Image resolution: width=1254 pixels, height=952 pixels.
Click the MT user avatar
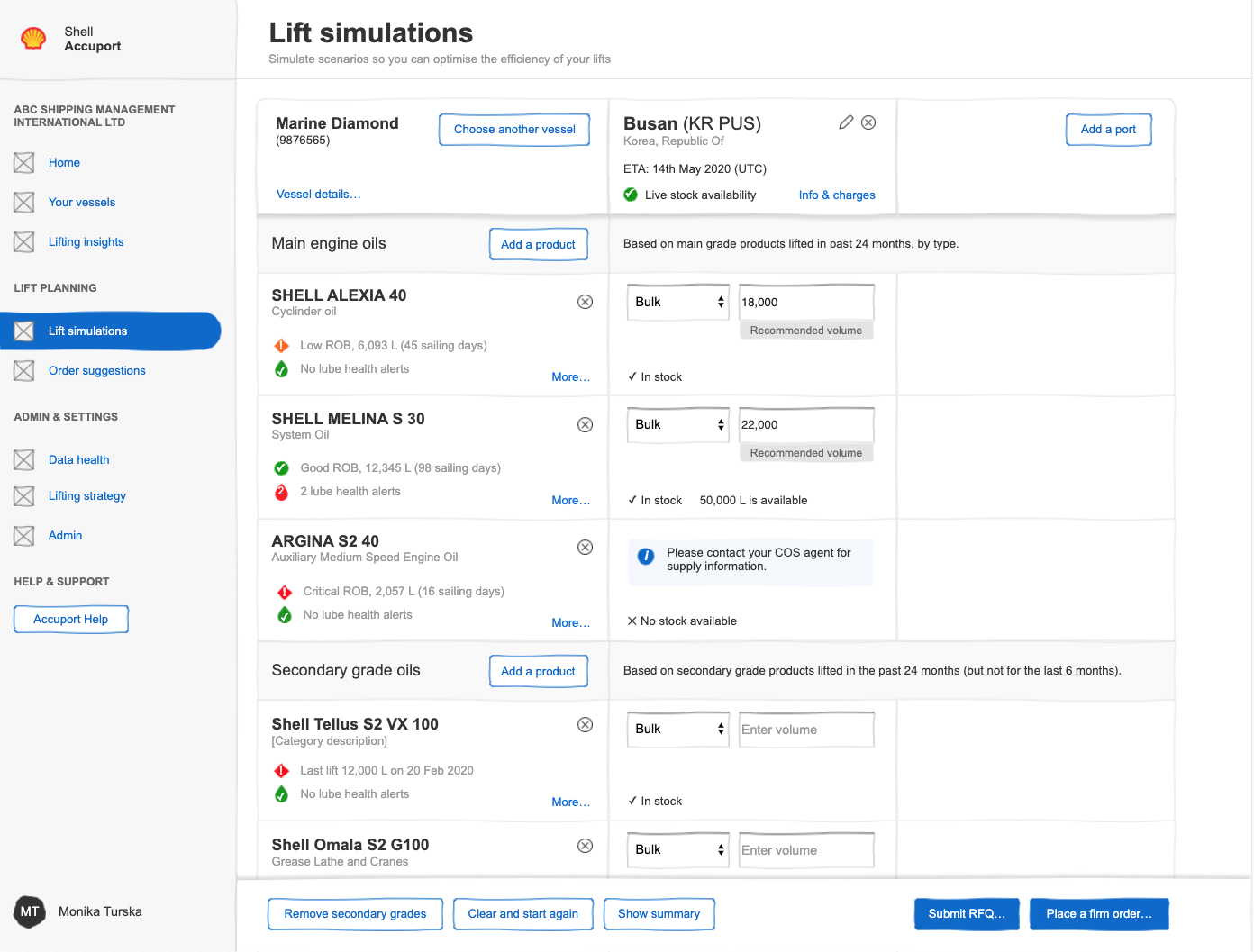[x=30, y=911]
